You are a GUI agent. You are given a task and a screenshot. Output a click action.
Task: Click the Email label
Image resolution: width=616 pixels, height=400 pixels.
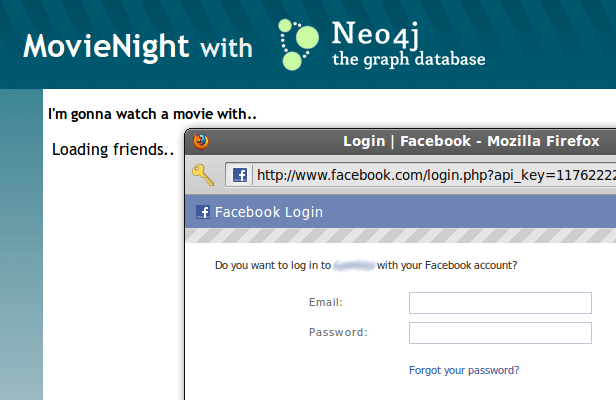point(326,302)
